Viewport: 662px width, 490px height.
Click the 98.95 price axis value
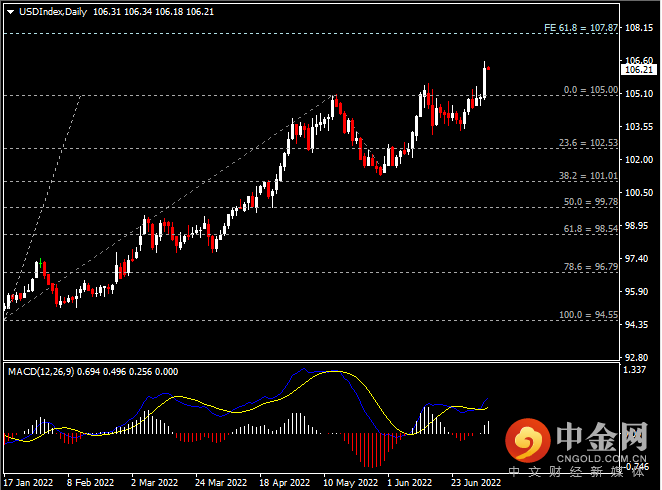coord(636,226)
